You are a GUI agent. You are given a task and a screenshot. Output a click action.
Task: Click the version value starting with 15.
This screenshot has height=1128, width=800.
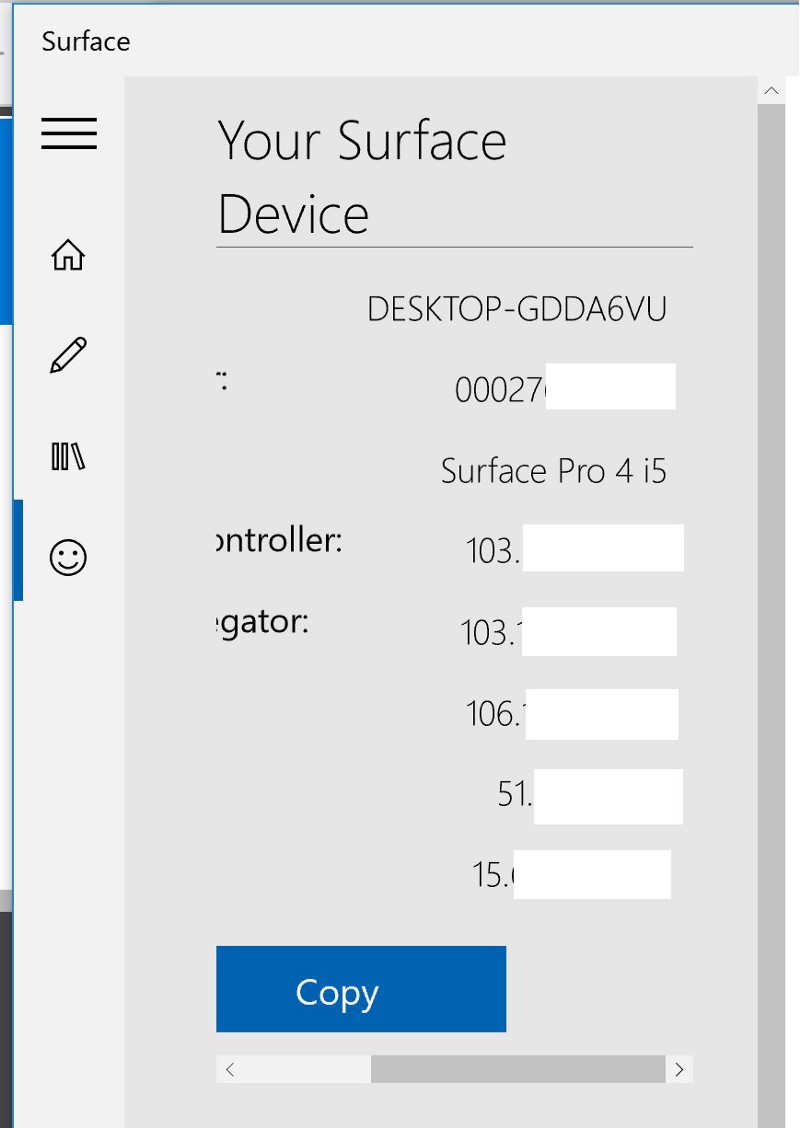pos(493,875)
